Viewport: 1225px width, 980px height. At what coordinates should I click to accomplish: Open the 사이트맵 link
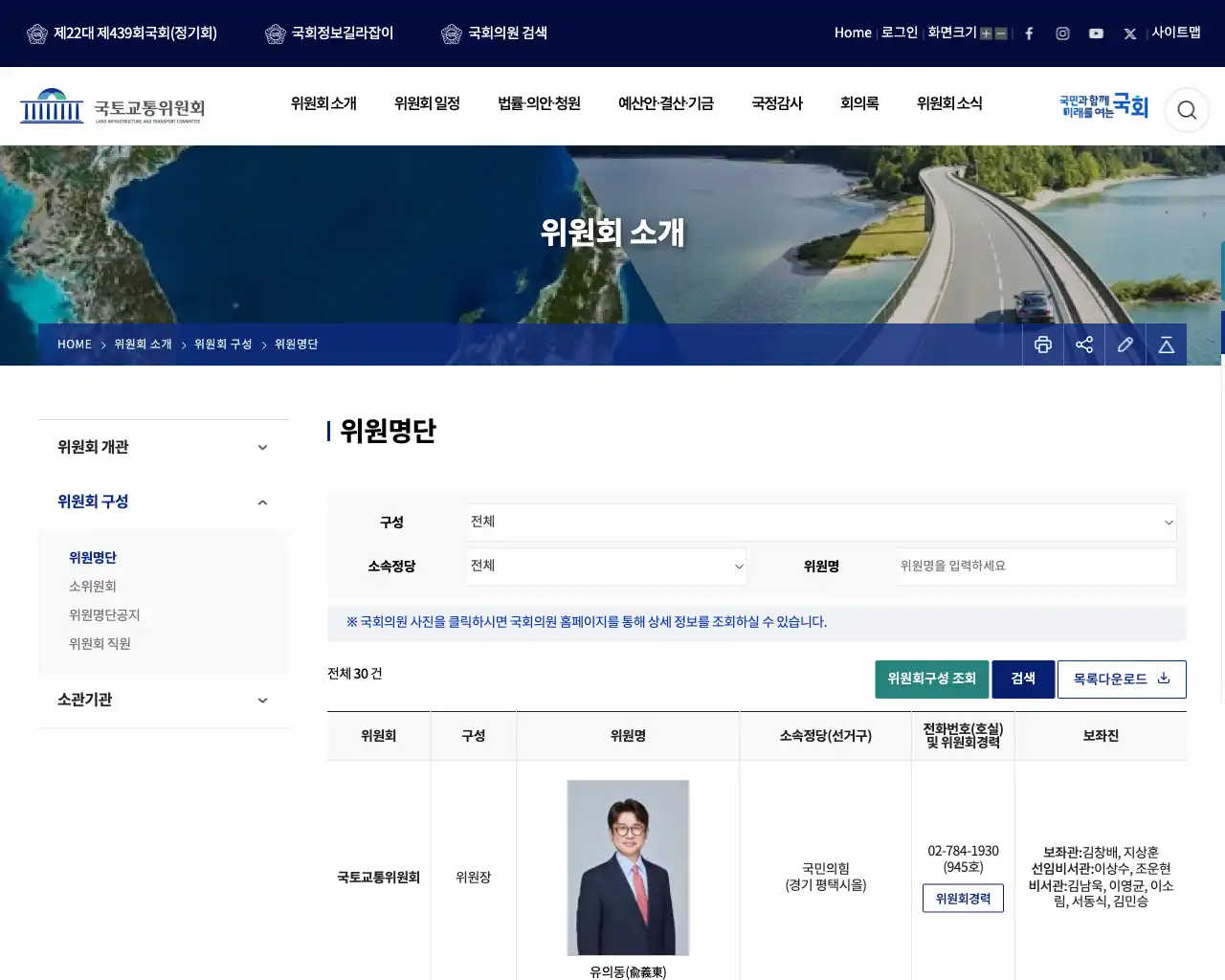(x=1176, y=33)
